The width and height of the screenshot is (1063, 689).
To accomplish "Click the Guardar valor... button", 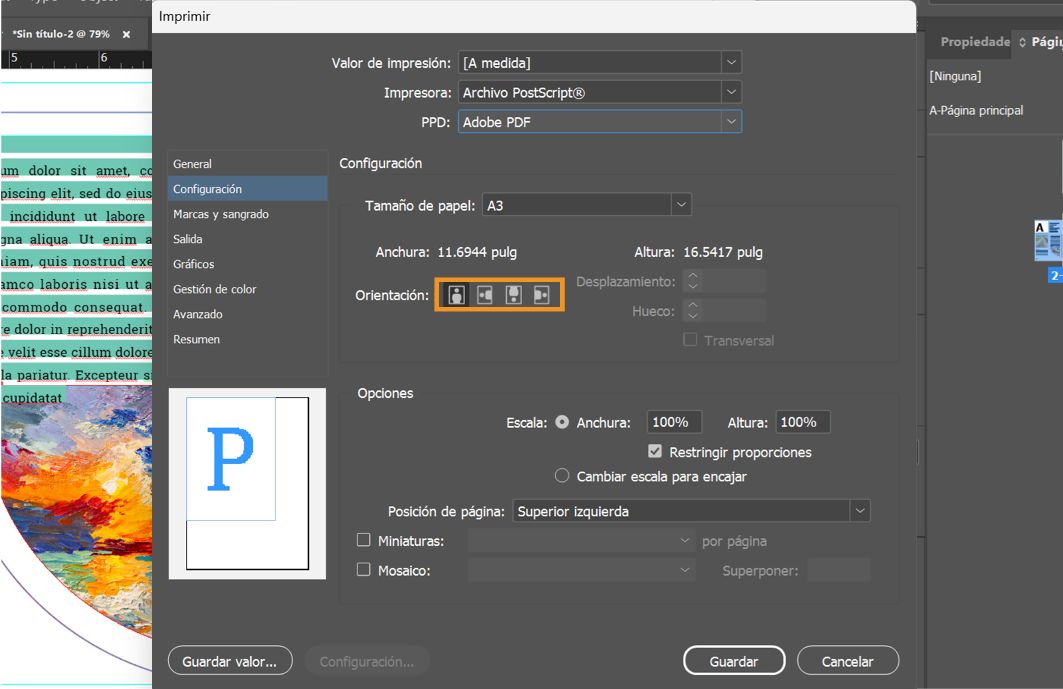I will click(230, 661).
